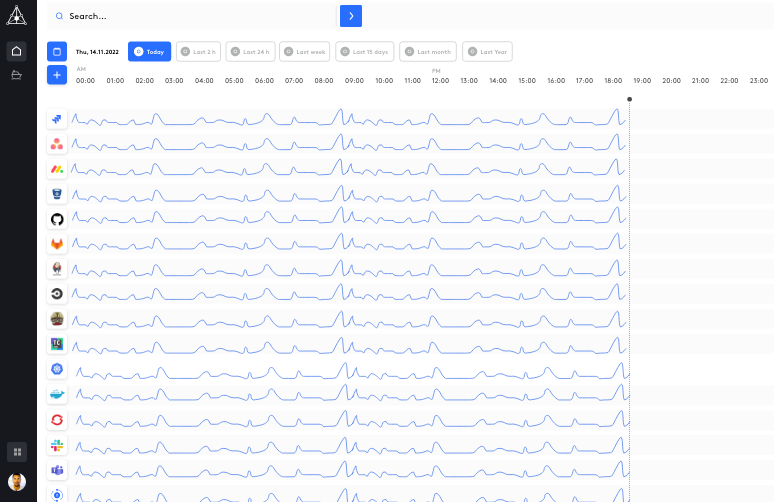The image size is (774, 502).
Task: Click the 23:00 timeline hour label
Action: tap(759, 80)
